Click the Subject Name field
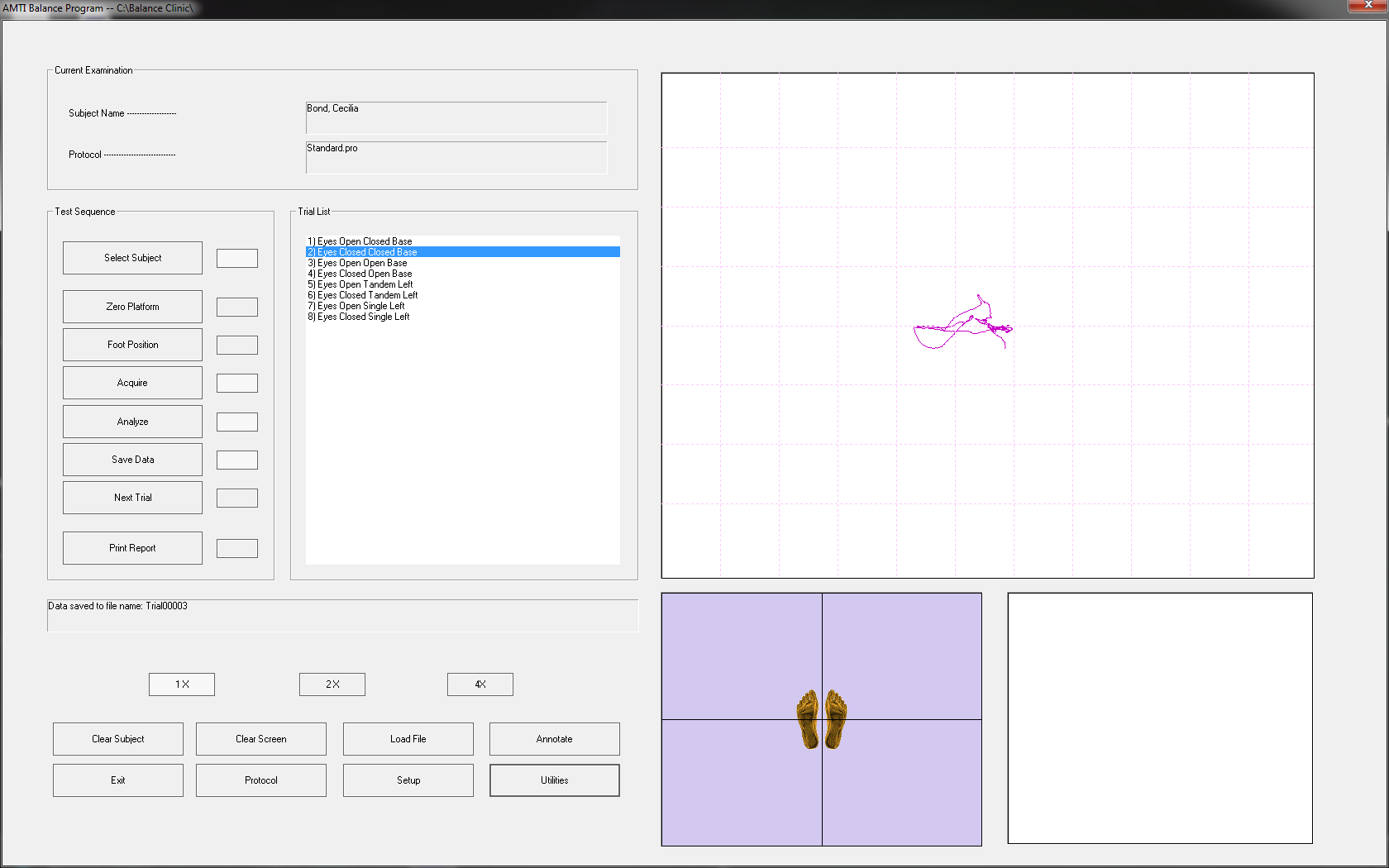The height and width of the screenshot is (868, 1389). point(456,117)
